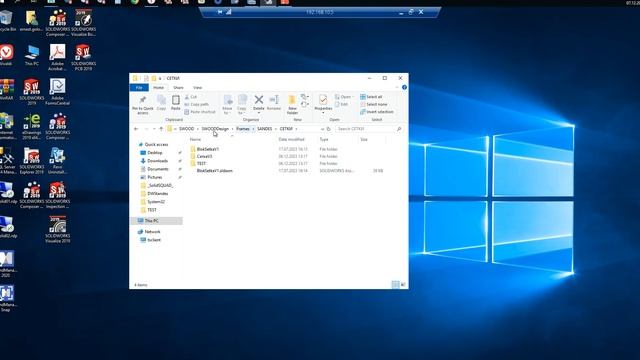
Task: Open Customize Quick Access Toolbar dropdown
Action: click(160, 78)
